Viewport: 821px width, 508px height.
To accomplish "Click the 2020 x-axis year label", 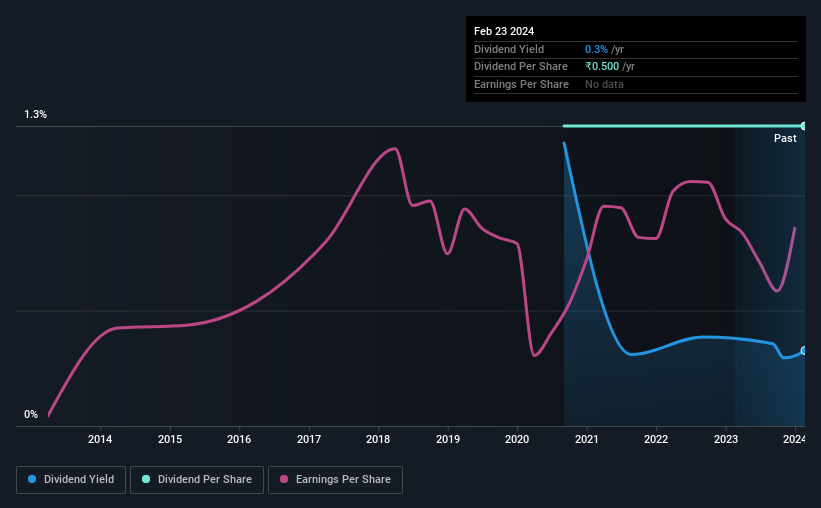I will [517, 439].
